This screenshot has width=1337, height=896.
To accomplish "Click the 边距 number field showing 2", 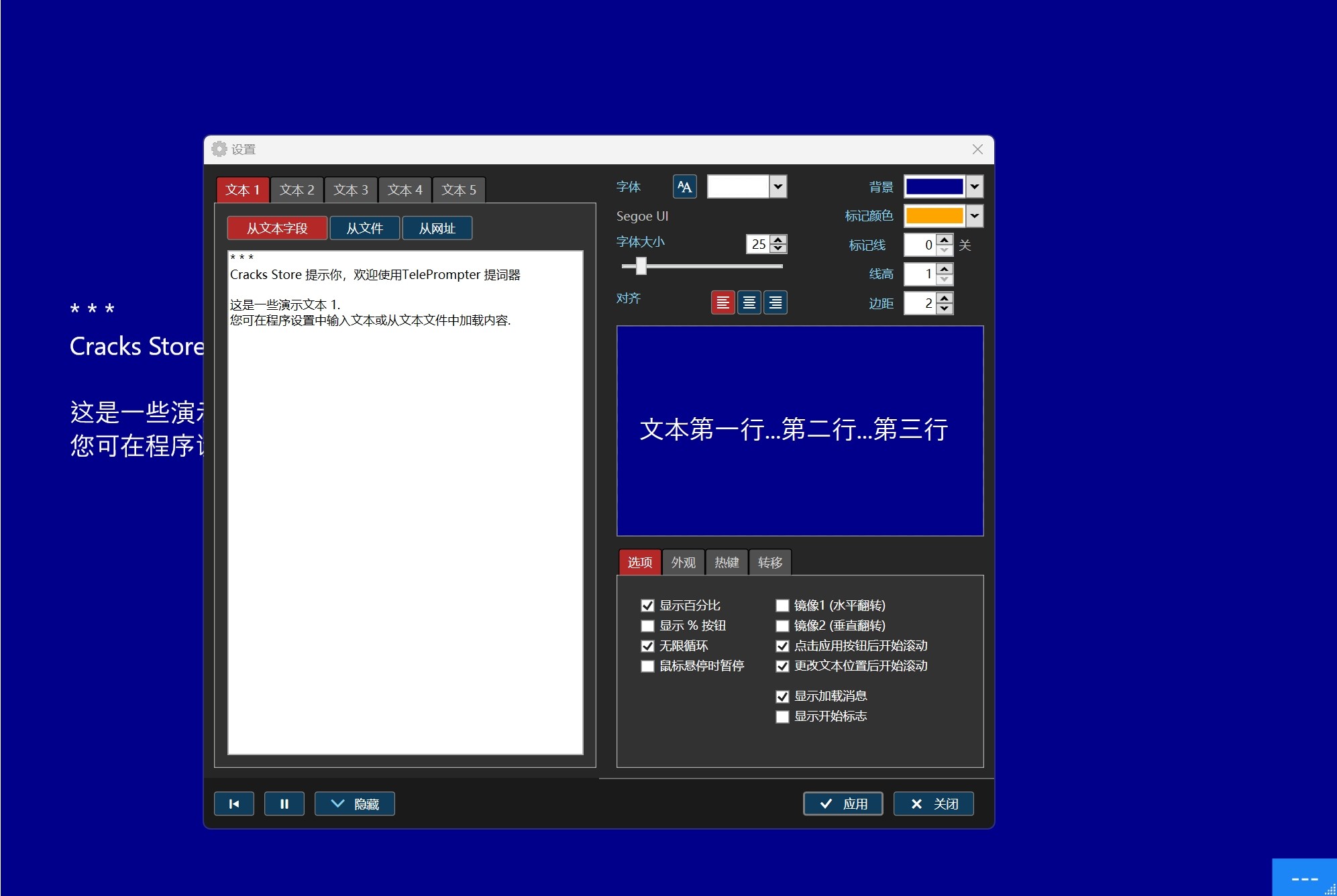I will click(x=920, y=303).
